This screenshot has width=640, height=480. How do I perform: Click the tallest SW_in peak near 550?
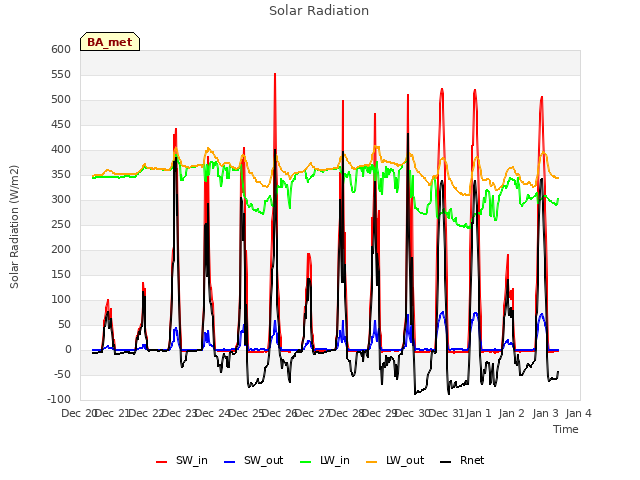click(x=275, y=75)
